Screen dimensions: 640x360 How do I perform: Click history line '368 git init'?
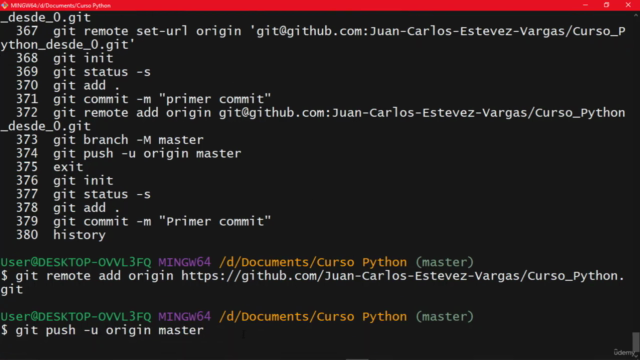coord(64,58)
